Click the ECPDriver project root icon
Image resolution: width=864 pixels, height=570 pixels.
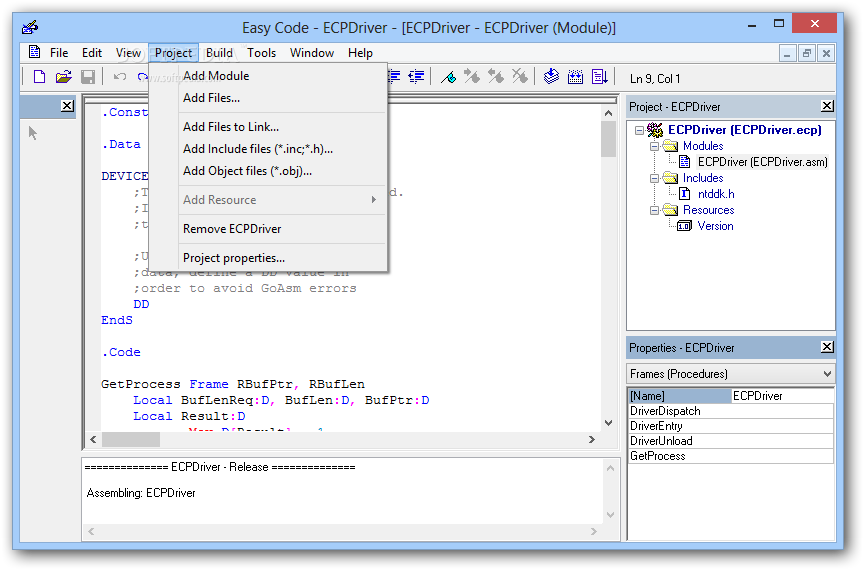point(655,130)
